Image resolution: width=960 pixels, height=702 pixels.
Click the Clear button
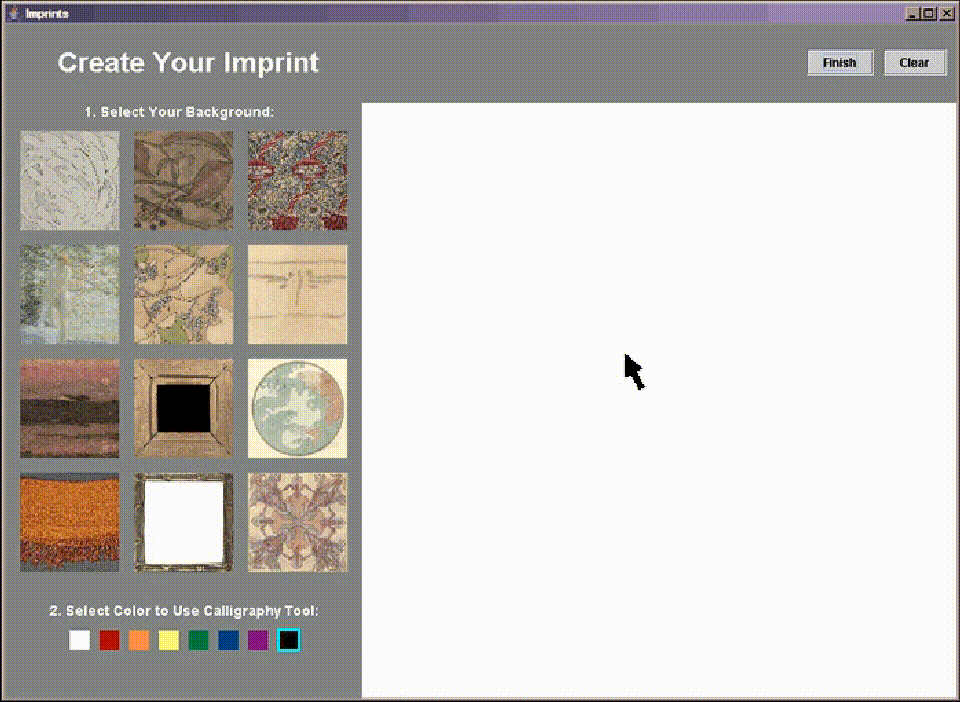tap(915, 63)
